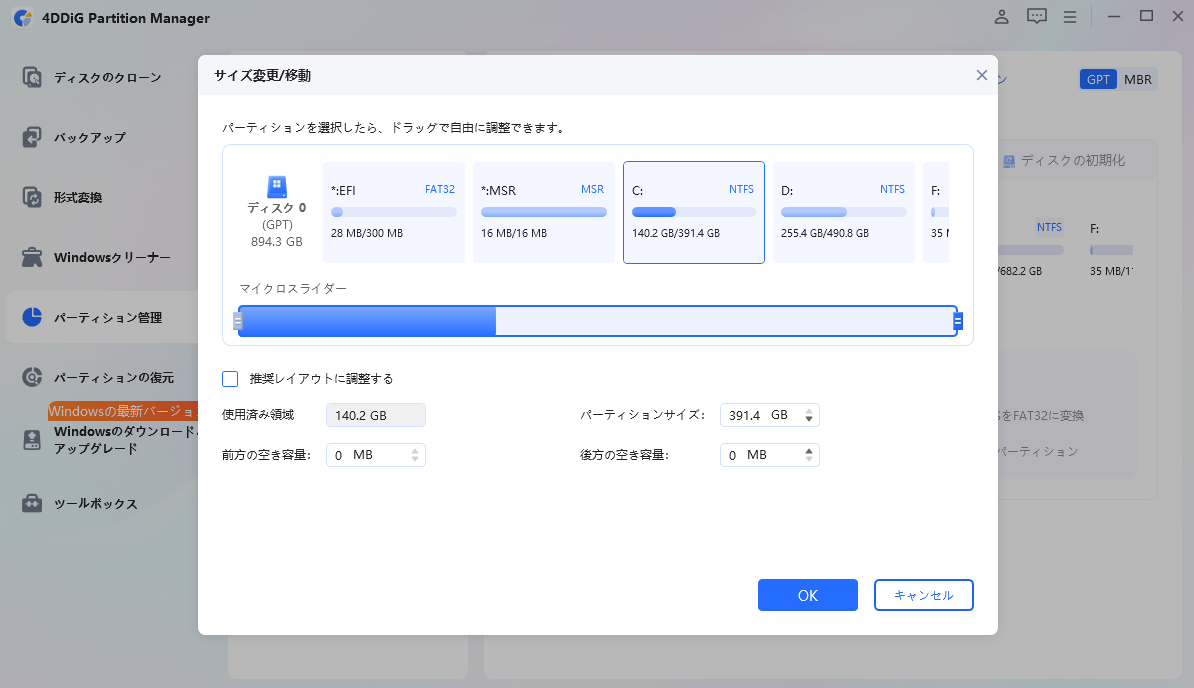Click the right handle of micro slider
Image resolution: width=1194 pixels, height=688 pixels.
(x=958, y=321)
